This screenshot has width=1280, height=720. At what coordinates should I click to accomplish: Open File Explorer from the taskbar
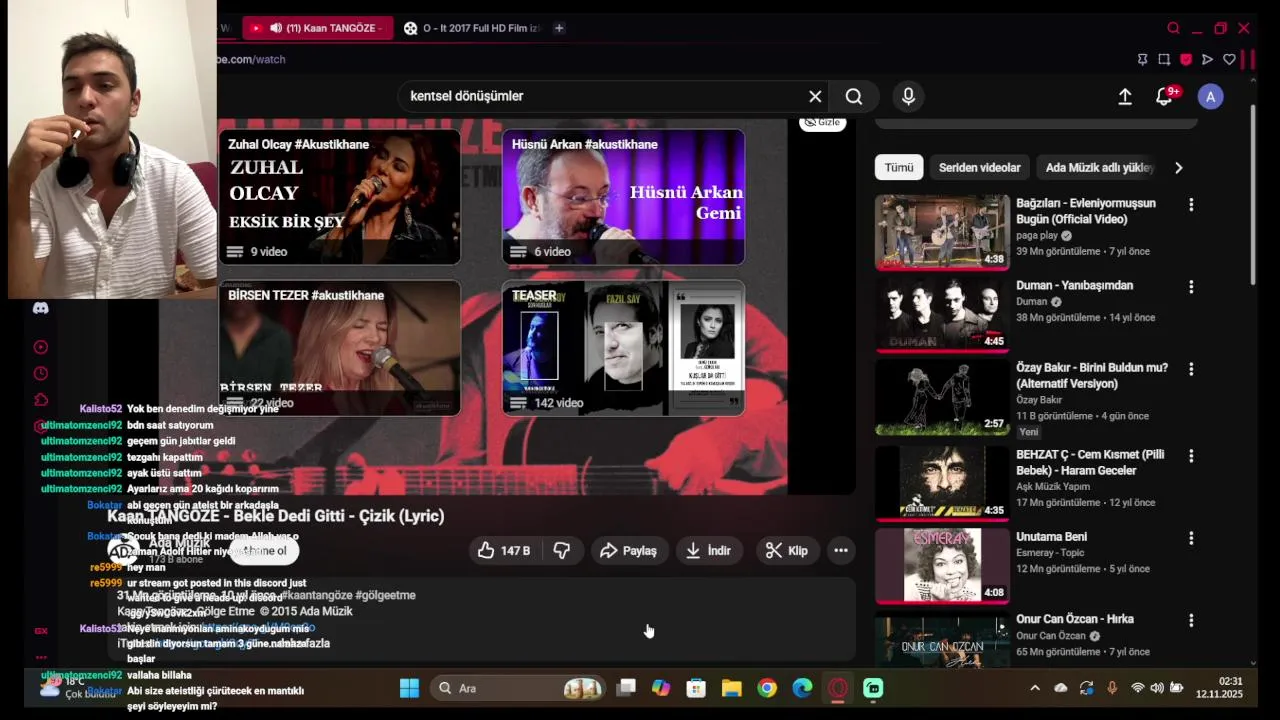click(731, 688)
